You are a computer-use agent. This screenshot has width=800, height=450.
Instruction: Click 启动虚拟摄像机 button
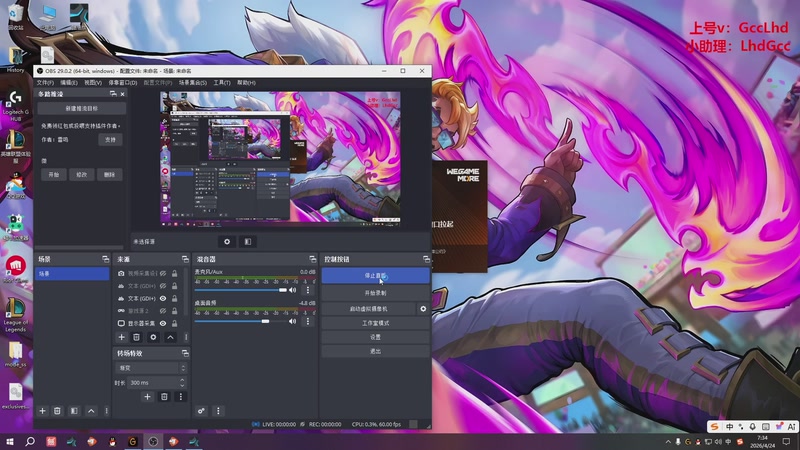pyautogui.click(x=368, y=309)
